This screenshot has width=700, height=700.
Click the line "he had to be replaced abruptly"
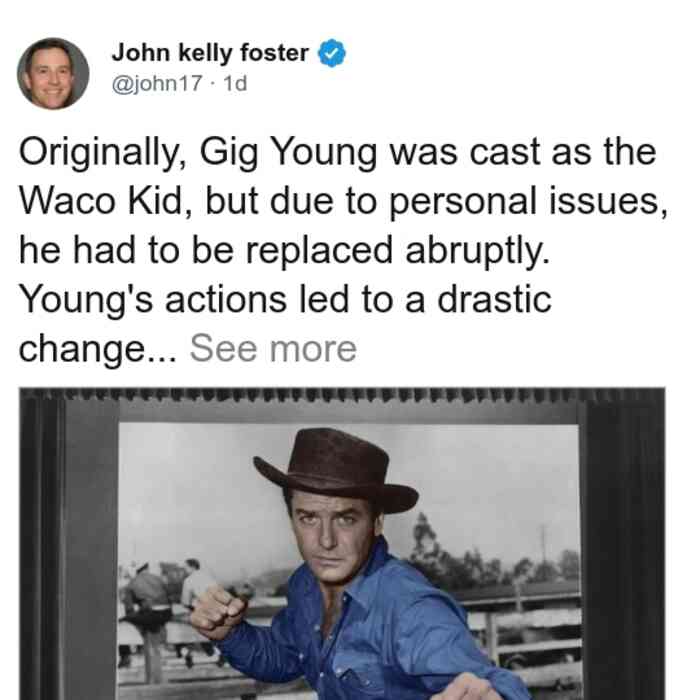(x=284, y=250)
